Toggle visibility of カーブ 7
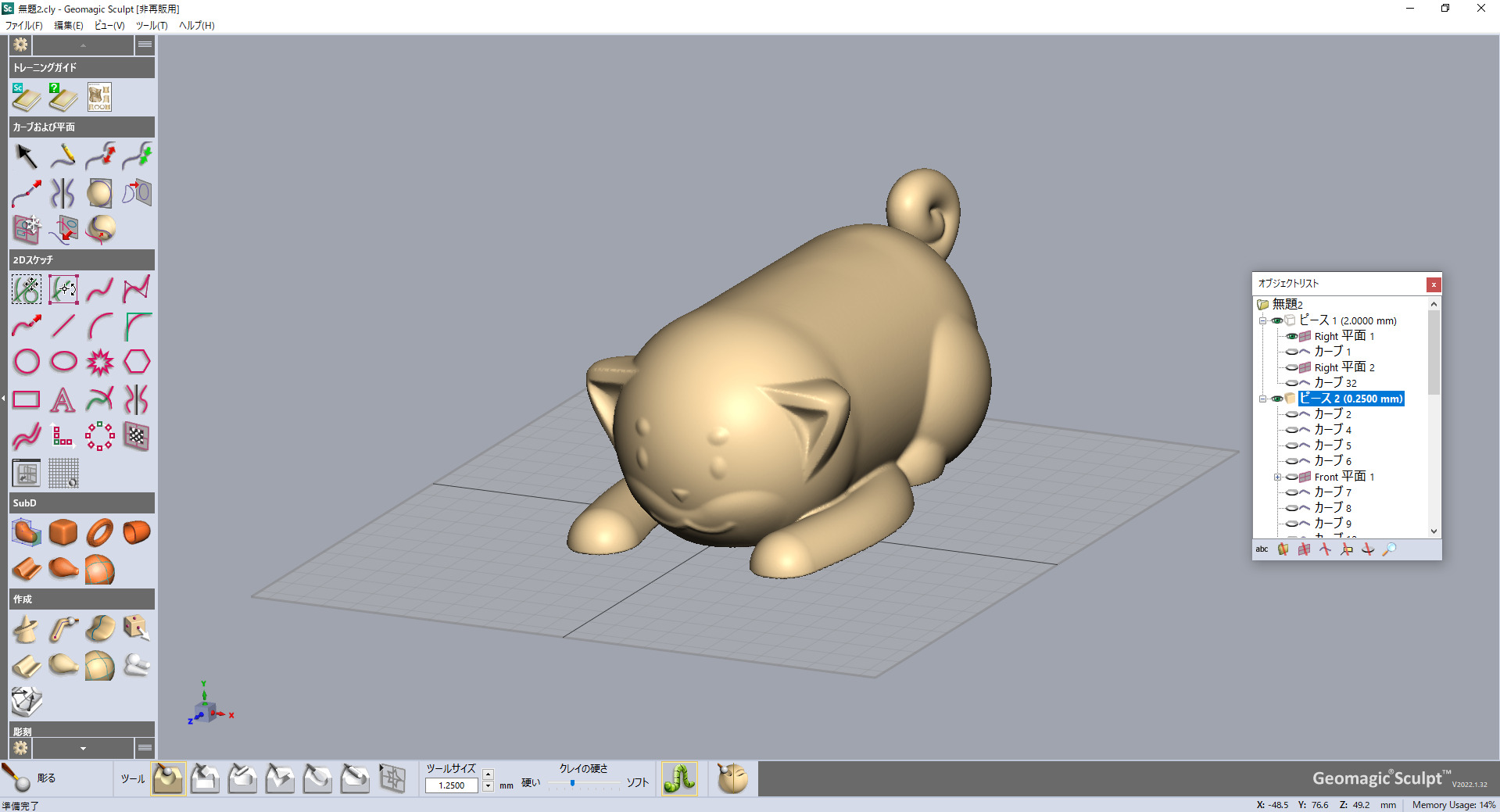 [1292, 492]
